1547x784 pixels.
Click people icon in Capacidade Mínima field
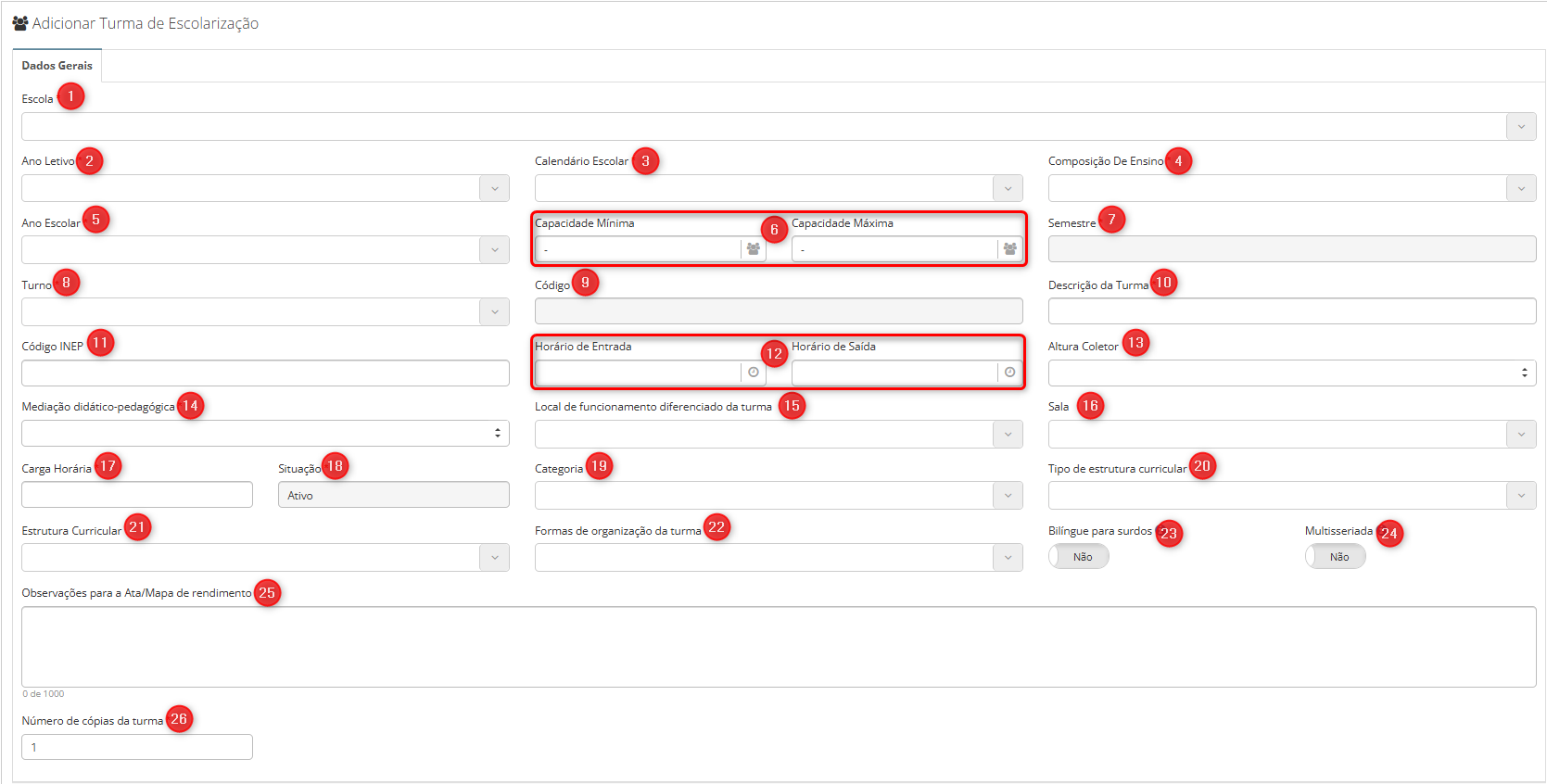[x=754, y=249]
